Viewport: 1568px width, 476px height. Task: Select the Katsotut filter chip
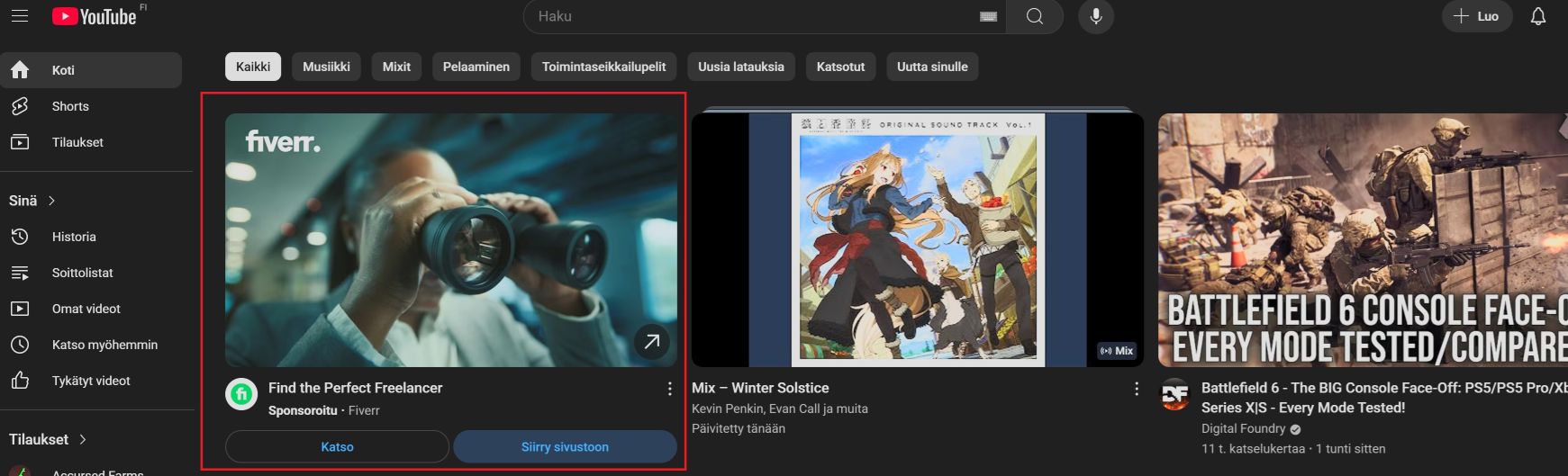(x=840, y=67)
